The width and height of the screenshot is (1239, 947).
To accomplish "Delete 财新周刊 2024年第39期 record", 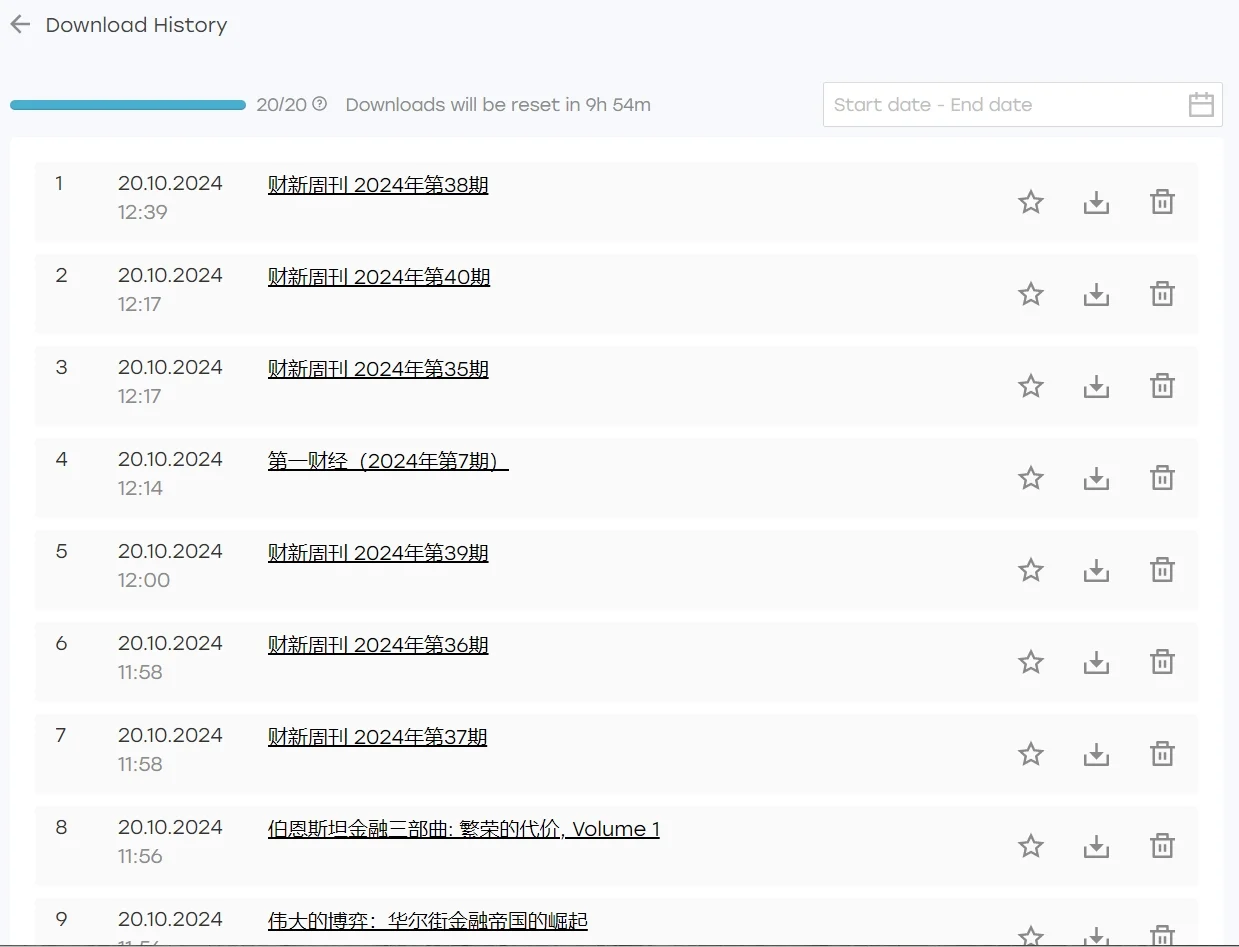I will [1162, 570].
